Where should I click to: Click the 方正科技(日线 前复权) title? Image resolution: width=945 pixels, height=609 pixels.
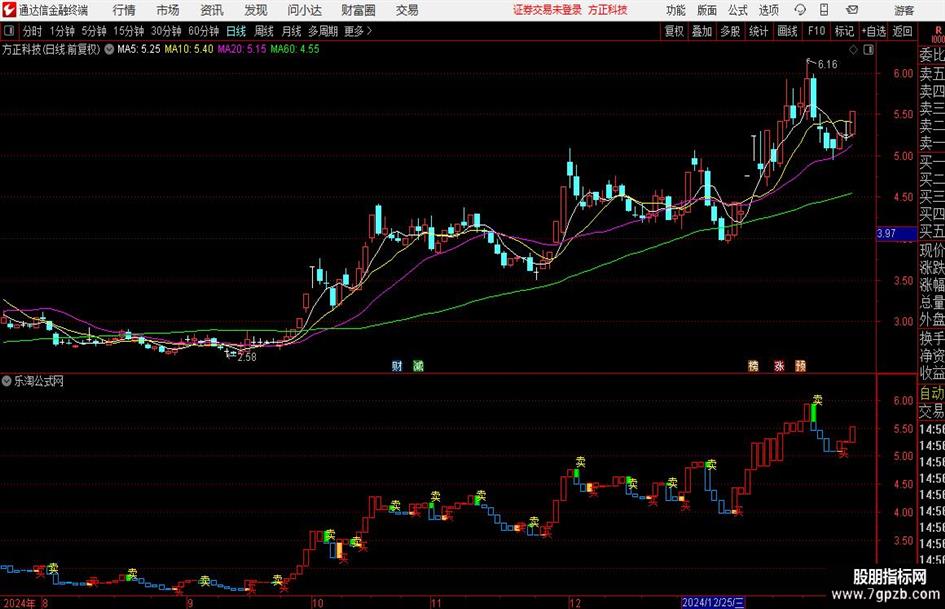coord(51,49)
